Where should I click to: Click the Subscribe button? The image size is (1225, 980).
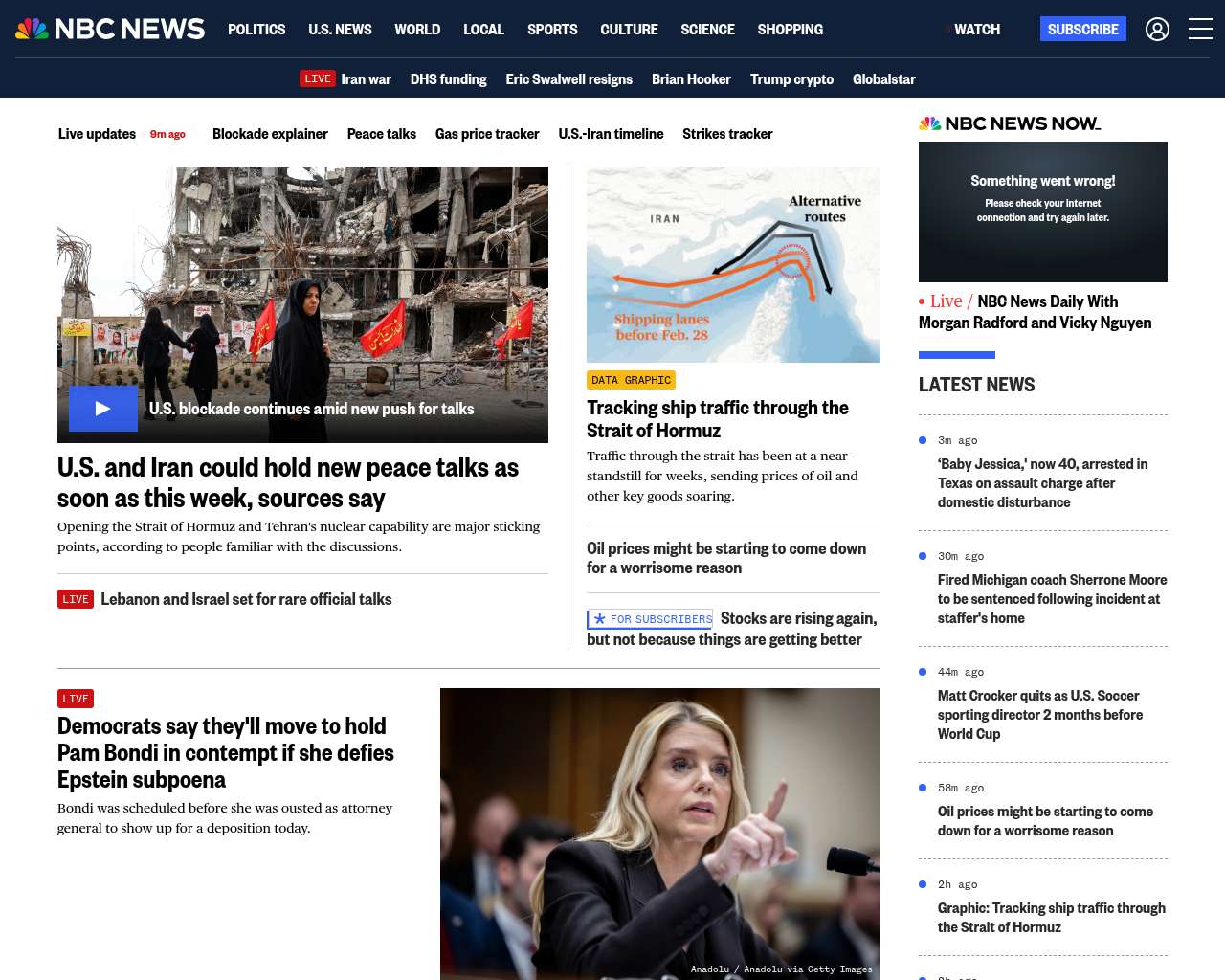tap(1083, 29)
